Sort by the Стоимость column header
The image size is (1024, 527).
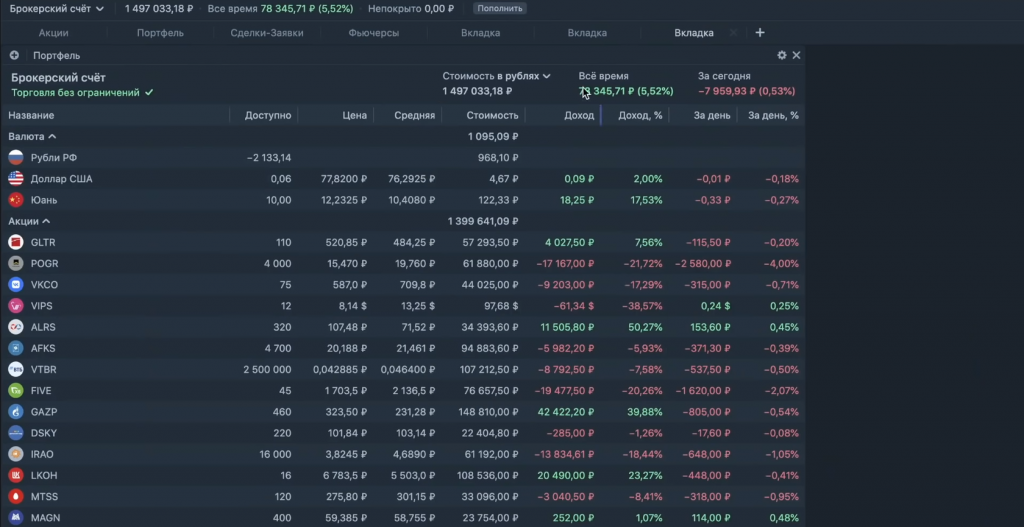(492, 116)
